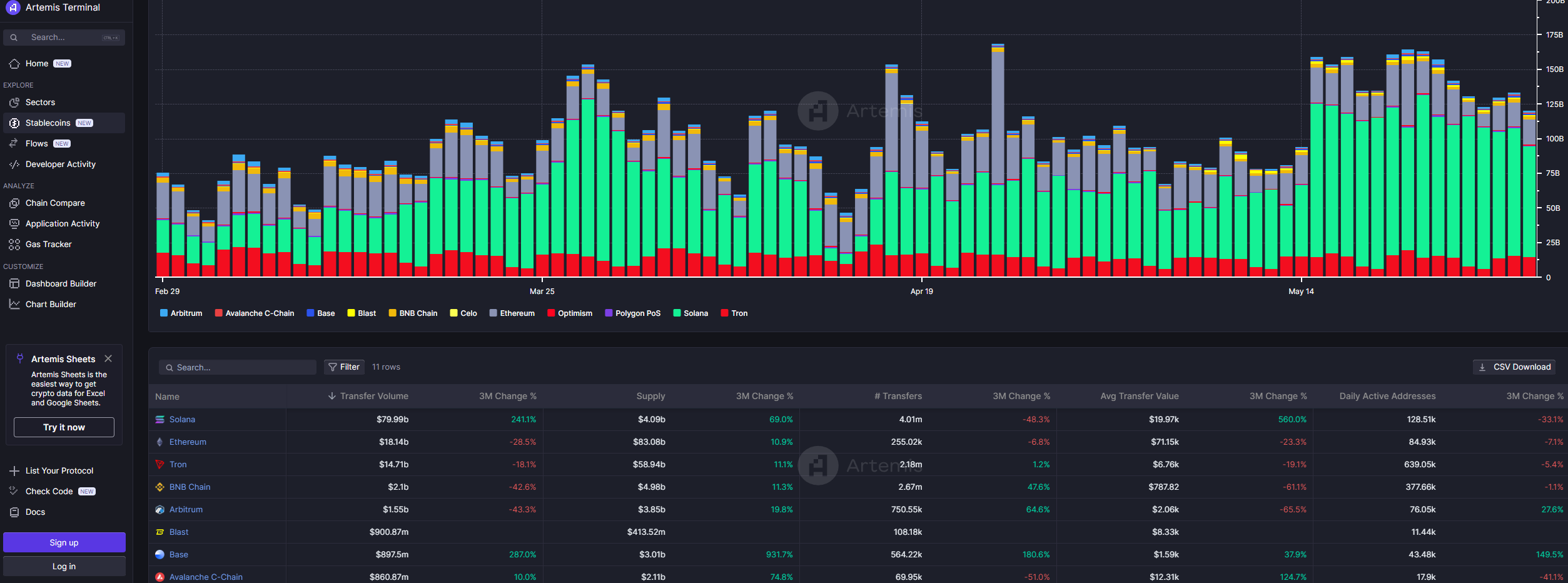
Task: Sort table by Supply column header
Action: click(650, 396)
